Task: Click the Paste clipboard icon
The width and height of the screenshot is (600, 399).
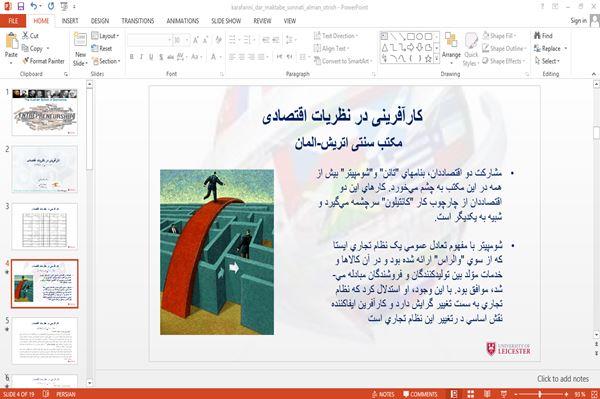Action: pos(11,41)
